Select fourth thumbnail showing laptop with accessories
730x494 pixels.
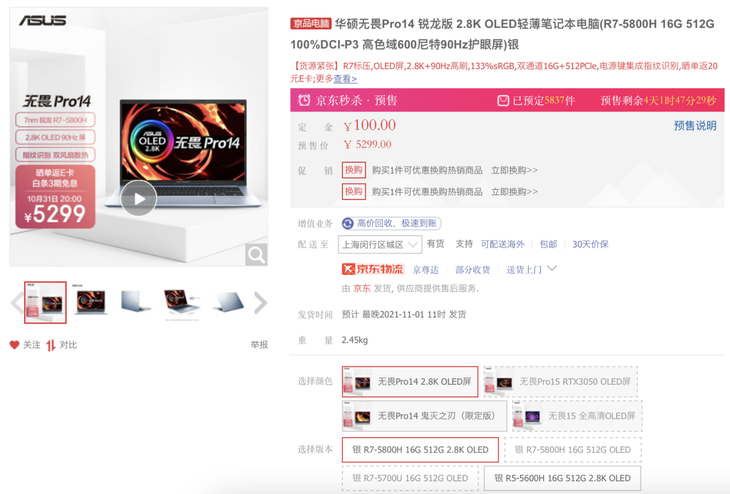[x=182, y=304]
